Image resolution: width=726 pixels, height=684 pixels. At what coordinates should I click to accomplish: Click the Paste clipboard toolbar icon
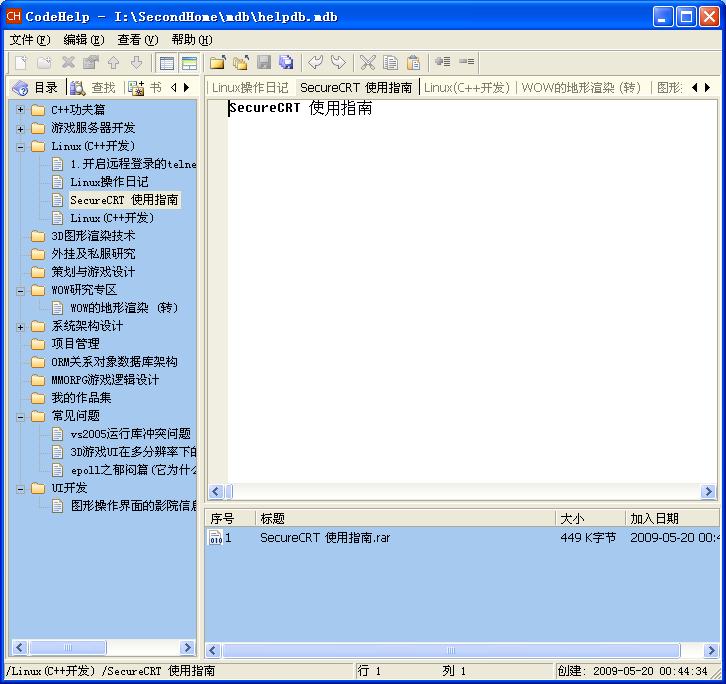pyautogui.click(x=413, y=63)
